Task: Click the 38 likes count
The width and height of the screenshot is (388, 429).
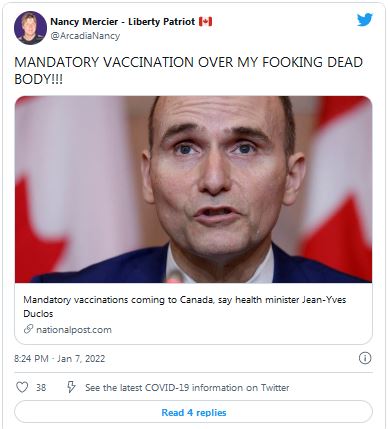Action: coord(41,388)
